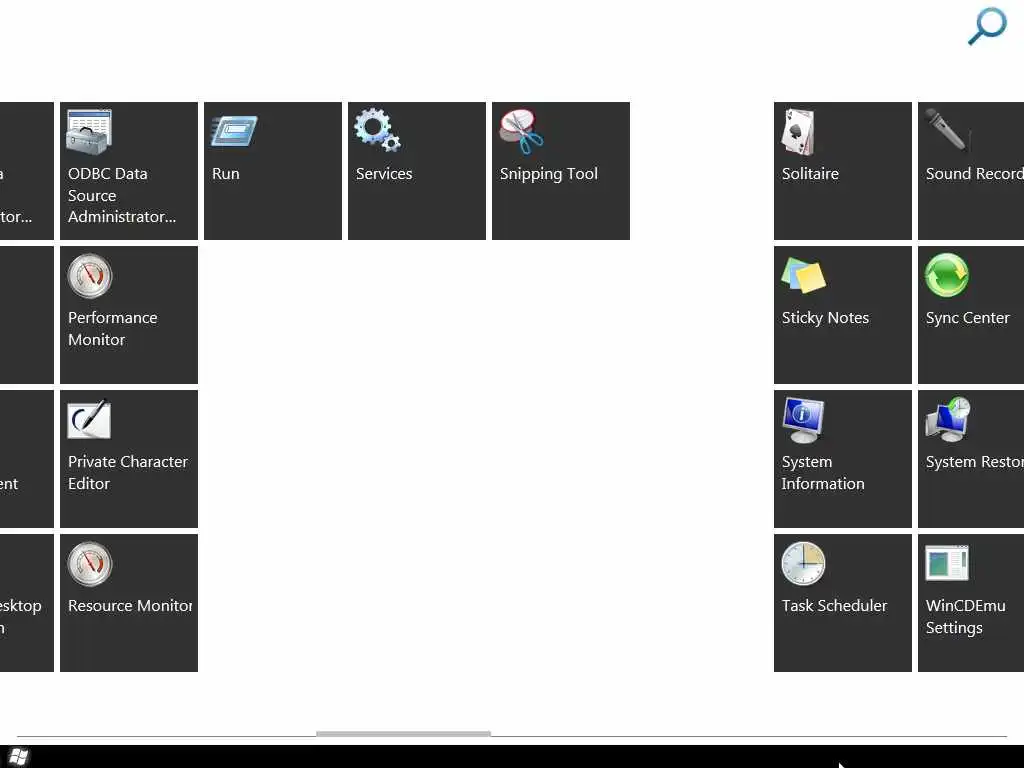Click Private Character Editor pen icon
Viewport: 1024px width, 768px height.
coord(89,419)
